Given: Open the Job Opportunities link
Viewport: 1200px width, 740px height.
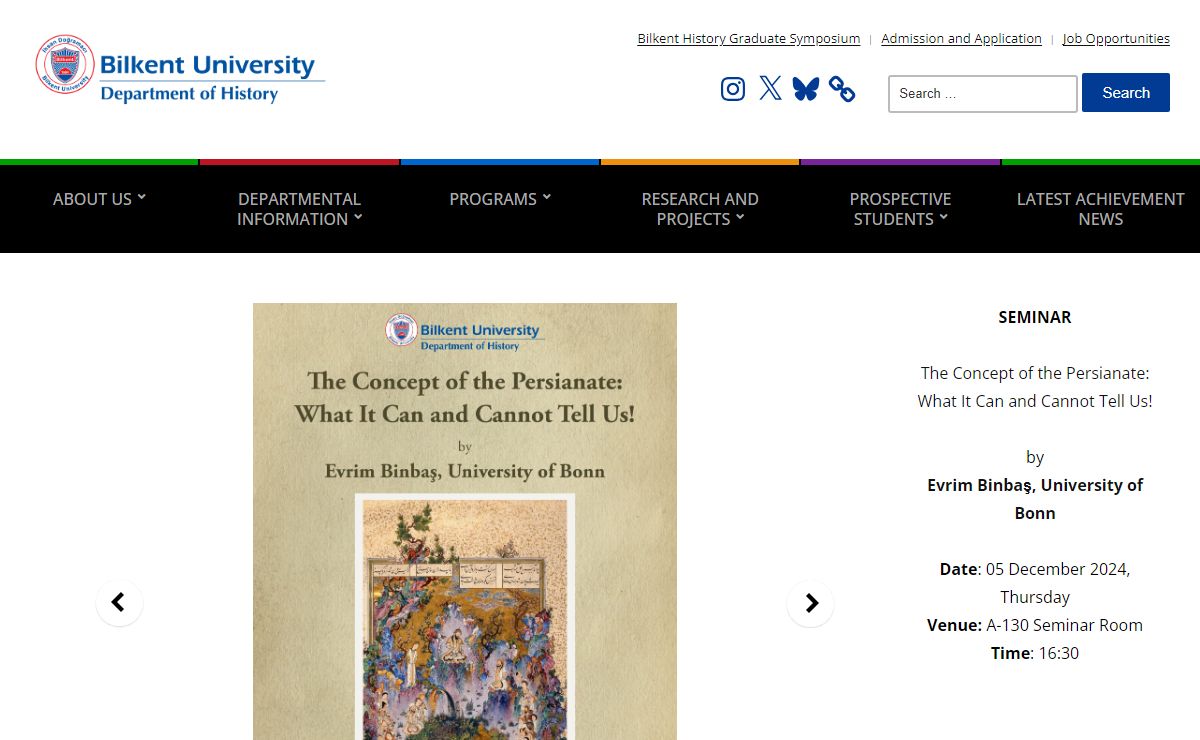Looking at the screenshot, I should [x=1116, y=39].
